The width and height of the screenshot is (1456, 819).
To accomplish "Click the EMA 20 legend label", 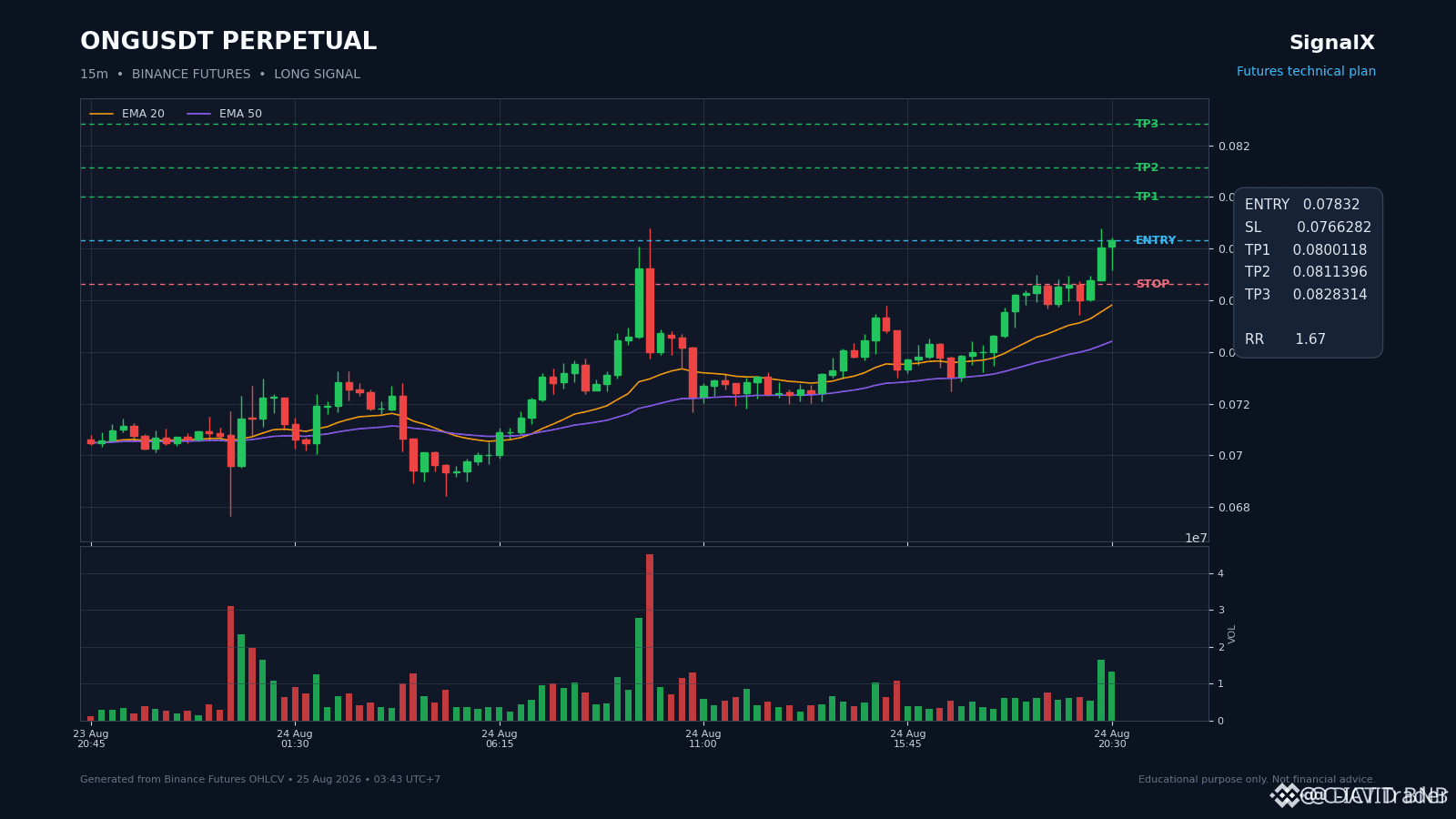I will coord(143,115).
